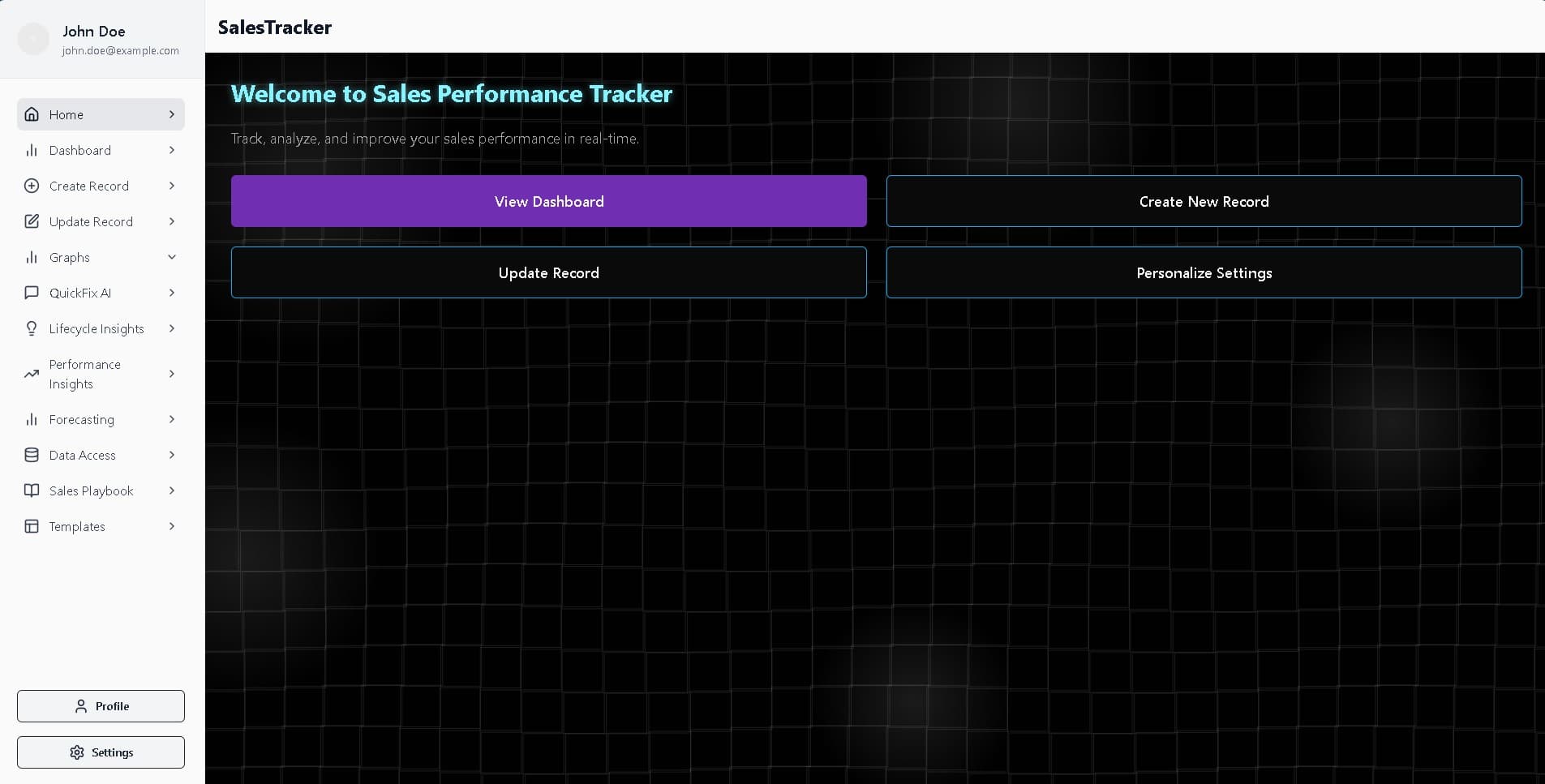
Task: Click the Update Record pencil icon
Action: tap(32, 221)
